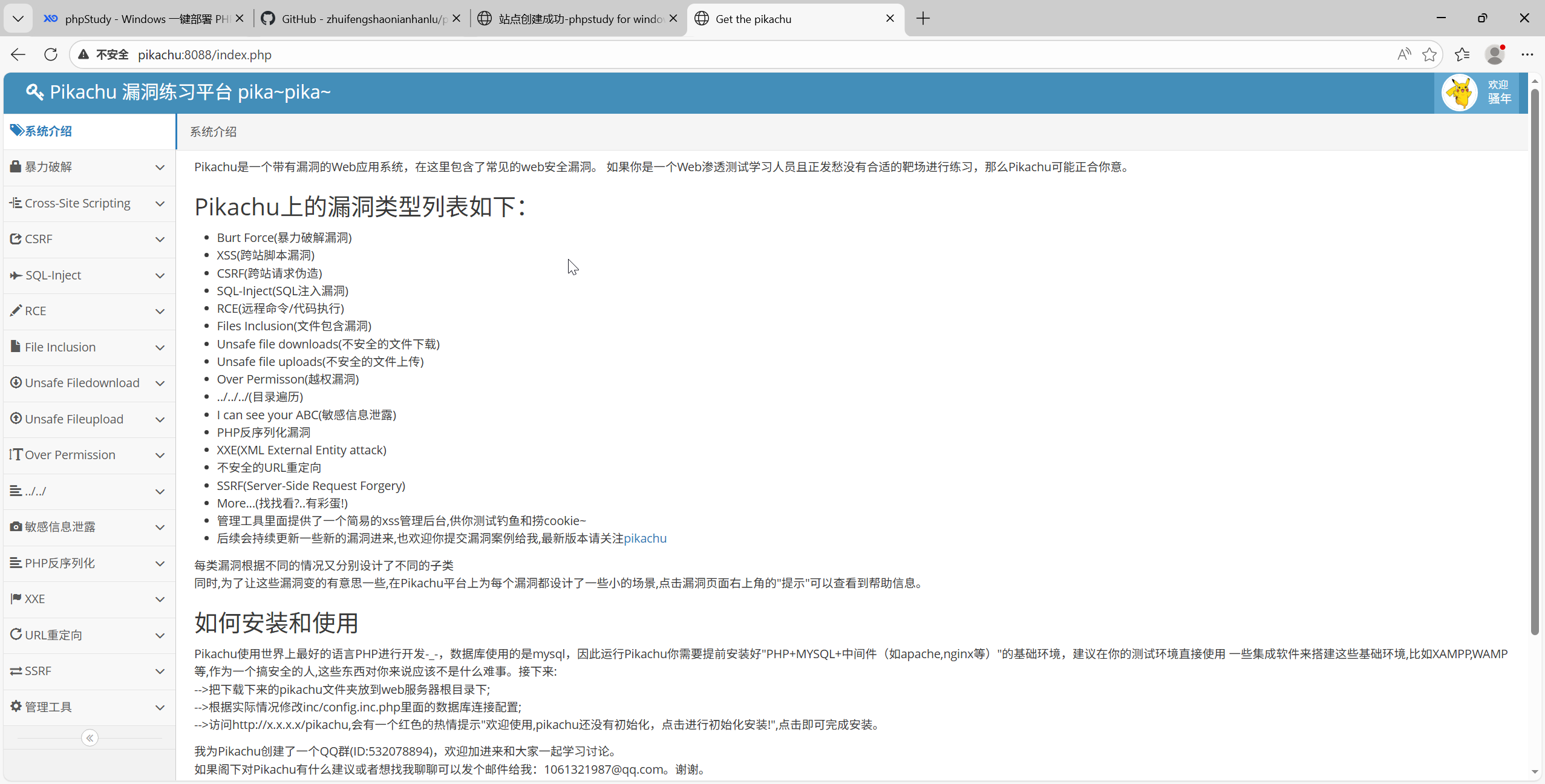
Task: Click the browser refresh icon
Action: pos(51,54)
